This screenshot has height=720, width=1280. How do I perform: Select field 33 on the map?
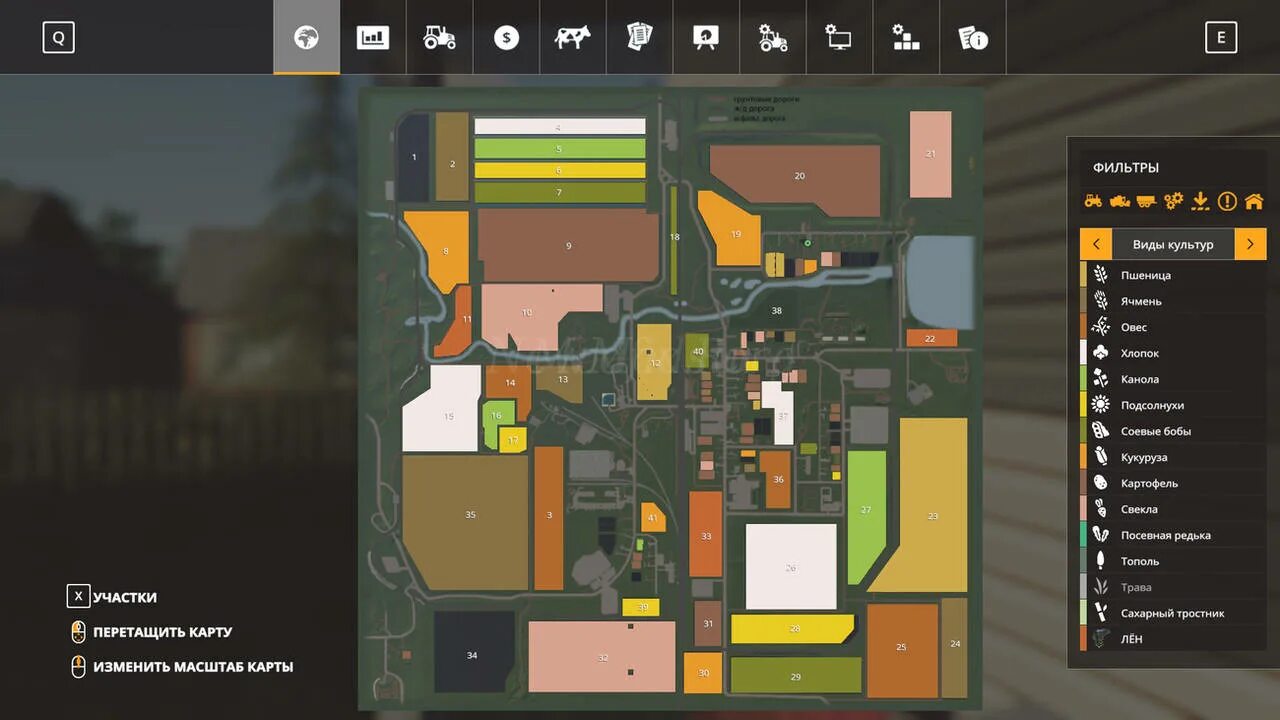(705, 534)
